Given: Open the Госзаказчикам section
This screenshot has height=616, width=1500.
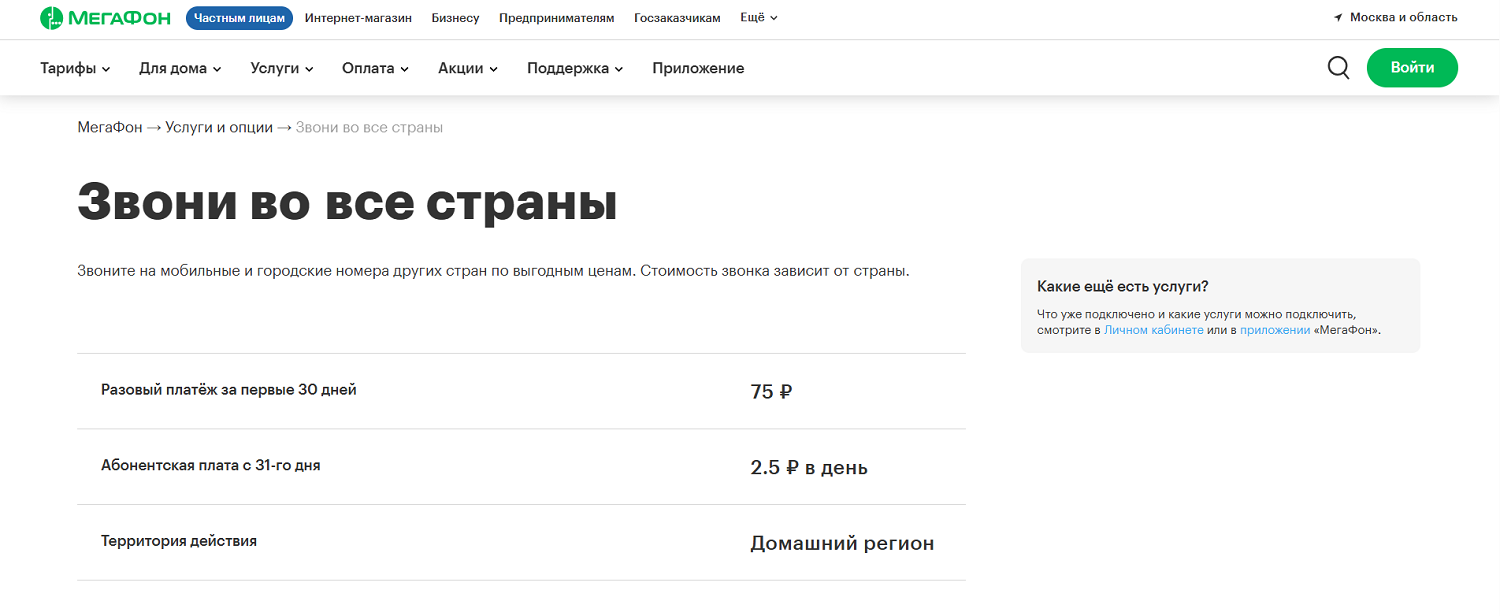Looking at the screenshot, I should point(677,18).
